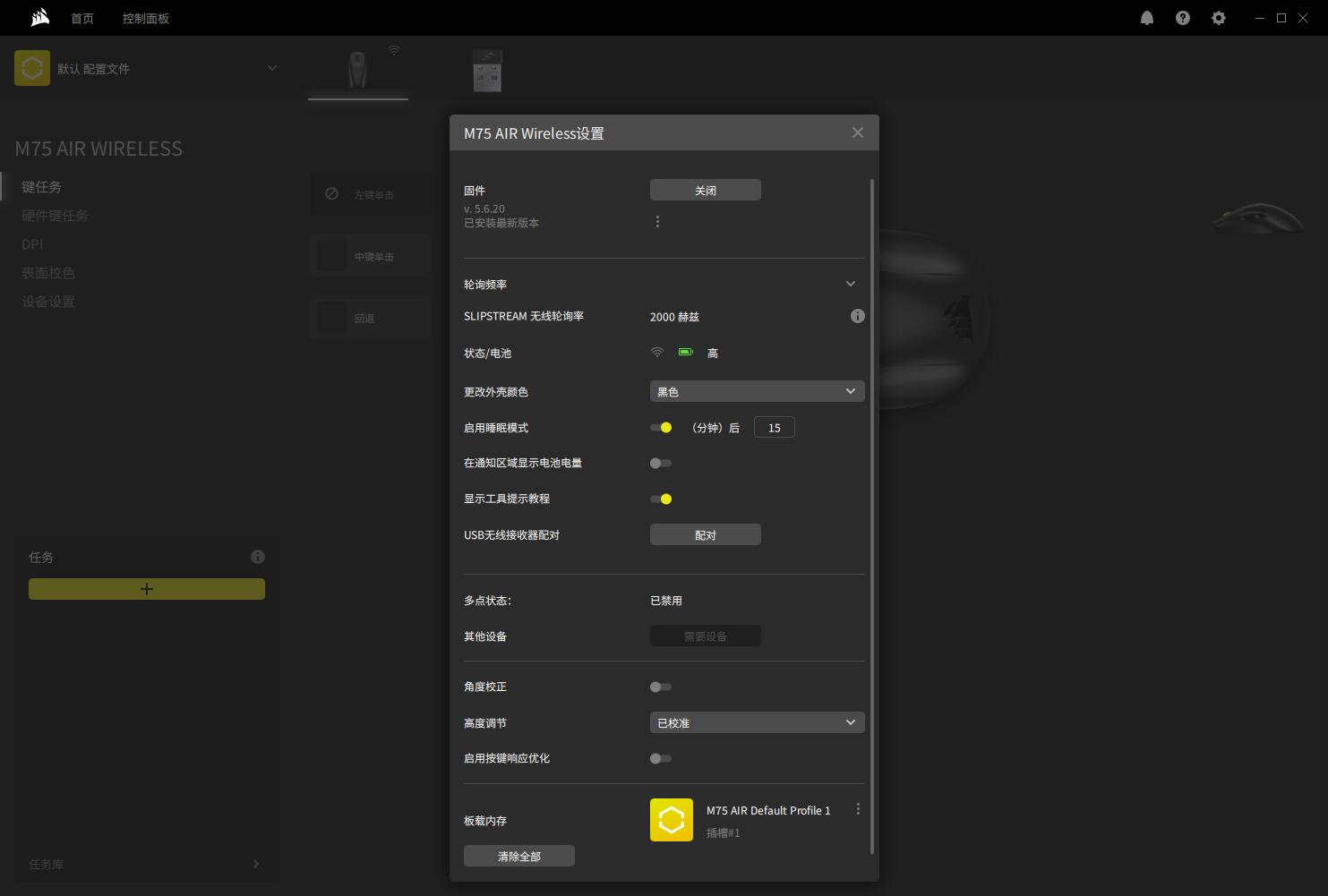This screenshot has height=896, width=1328.
Task: Enable battery level in notification area toggle
Action: click(661, 463)
